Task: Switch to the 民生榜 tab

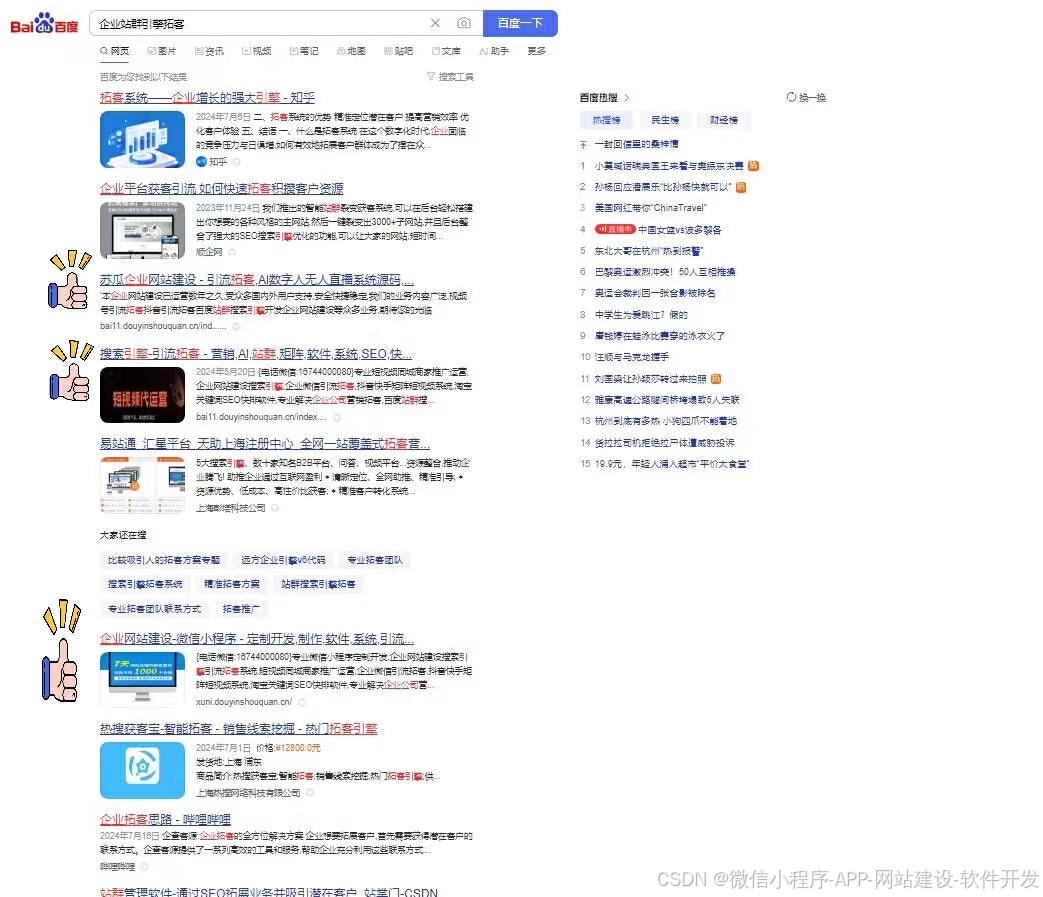Action: tap(665, 120)
